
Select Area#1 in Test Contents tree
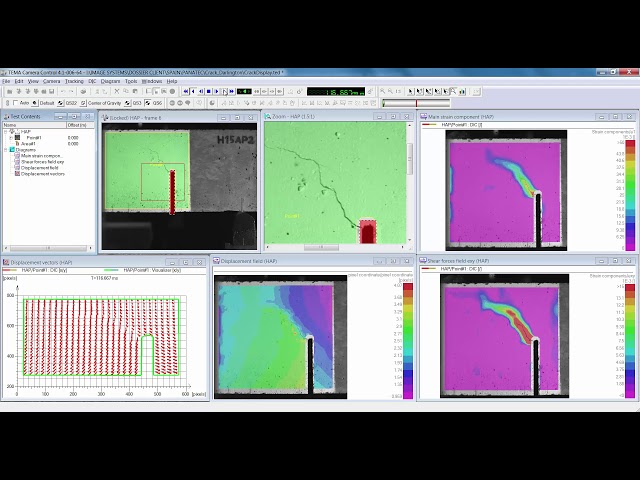click(29, 144)
